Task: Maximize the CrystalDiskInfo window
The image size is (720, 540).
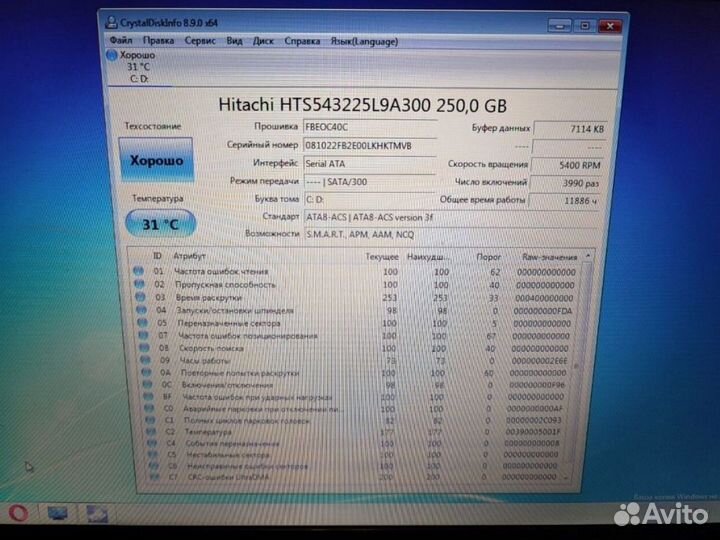Action: click(585, 26)
